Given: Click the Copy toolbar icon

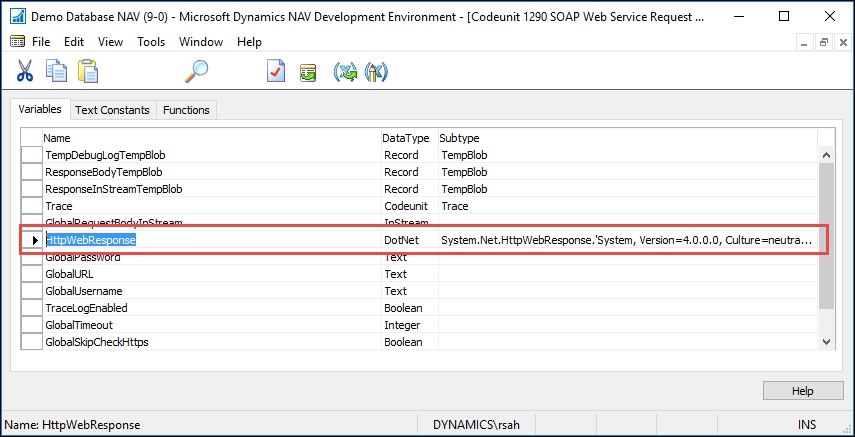Looking at the screenshot, I should pos(56,71).
